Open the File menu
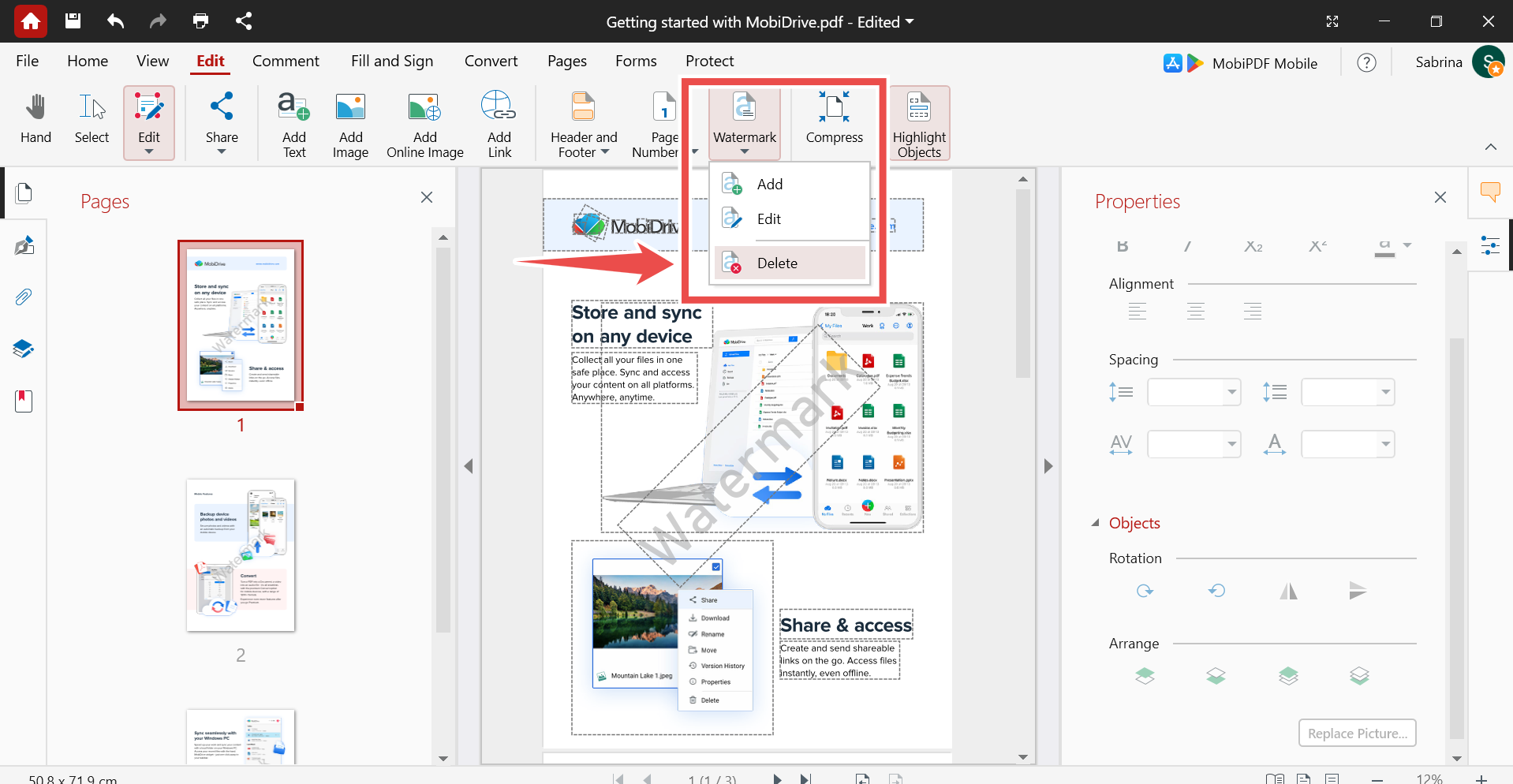This screenshot has width=1513, height=784. (x=28, y=61)
